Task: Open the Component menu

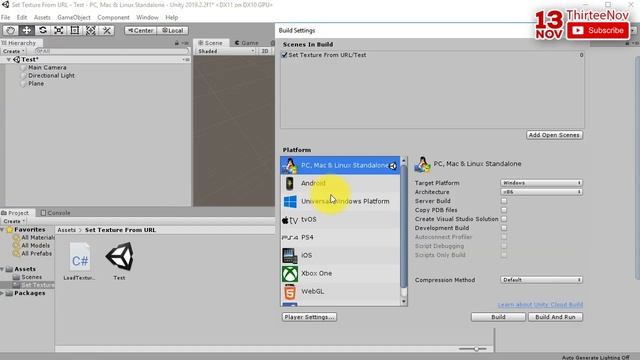Action: 113,17
